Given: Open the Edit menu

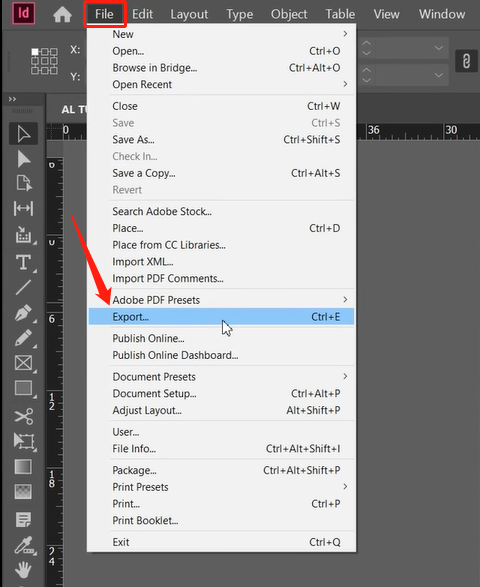Looking at the screenshot, I should [142, 14].
